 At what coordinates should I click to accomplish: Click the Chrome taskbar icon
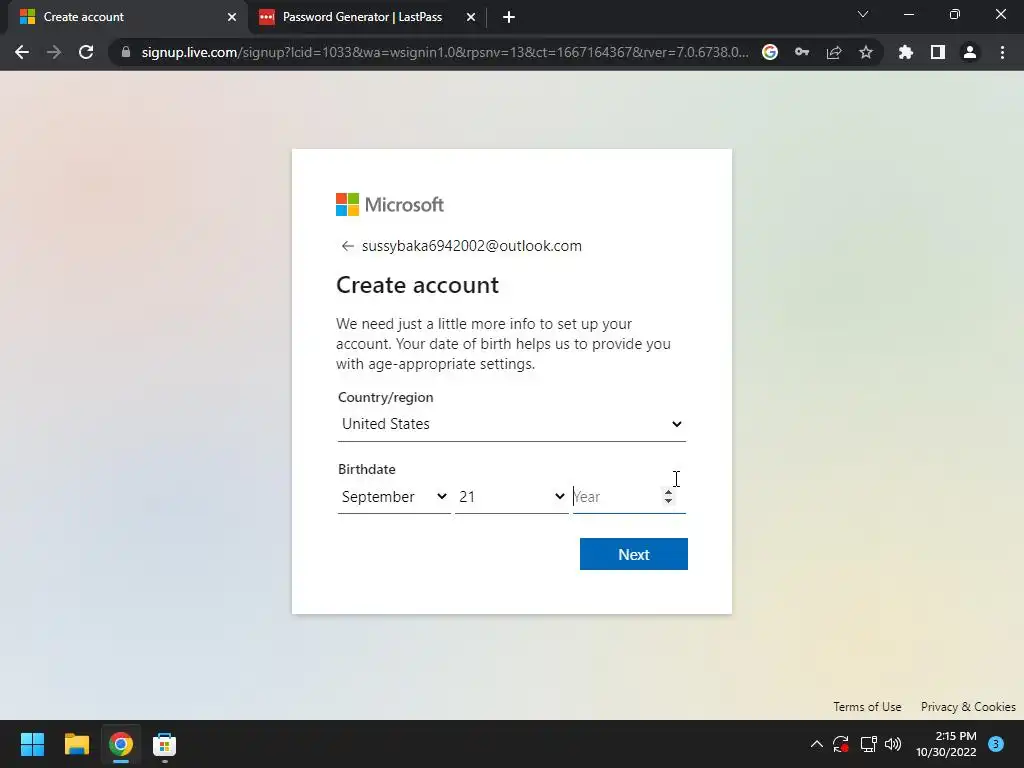point(121,744)
